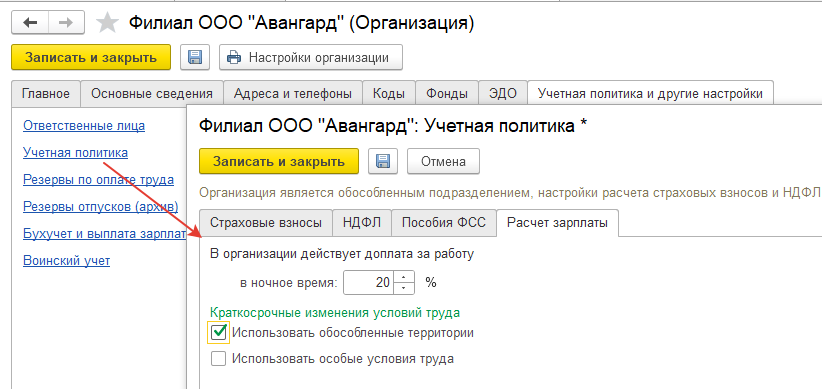The width and height of the screenshot is (822, 389).
Task: Switch to the Главное tab
Action: coord(46,94)
